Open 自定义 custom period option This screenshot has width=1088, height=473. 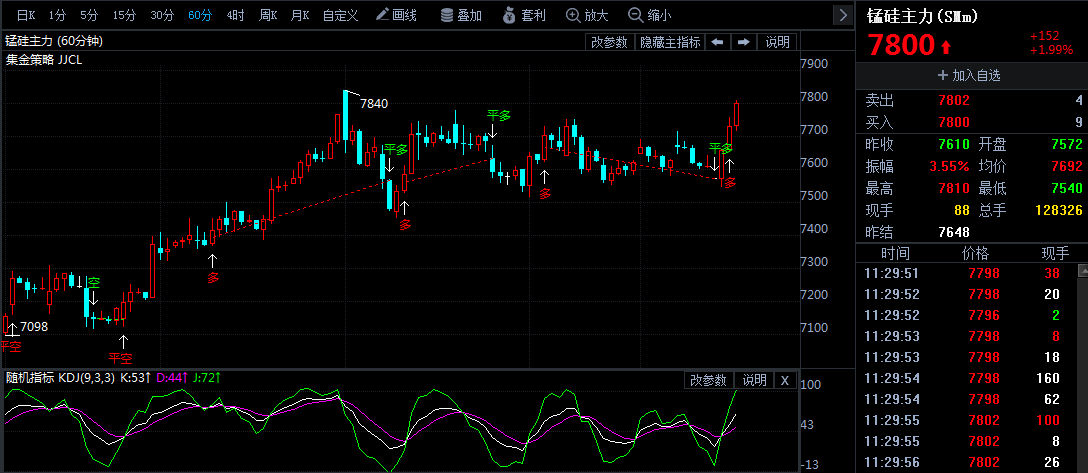tap(340, 15)
